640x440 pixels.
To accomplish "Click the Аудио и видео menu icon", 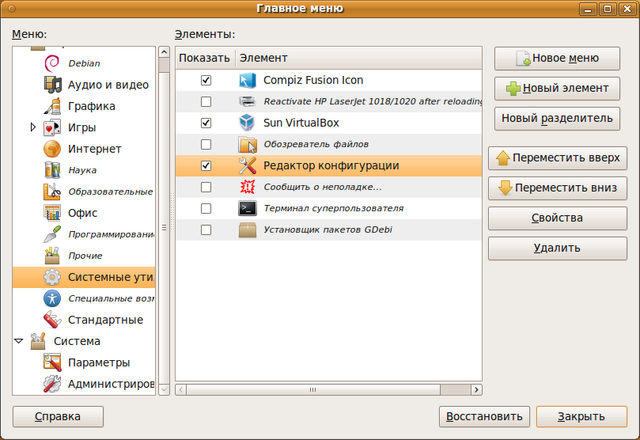I will pos(53,84).
